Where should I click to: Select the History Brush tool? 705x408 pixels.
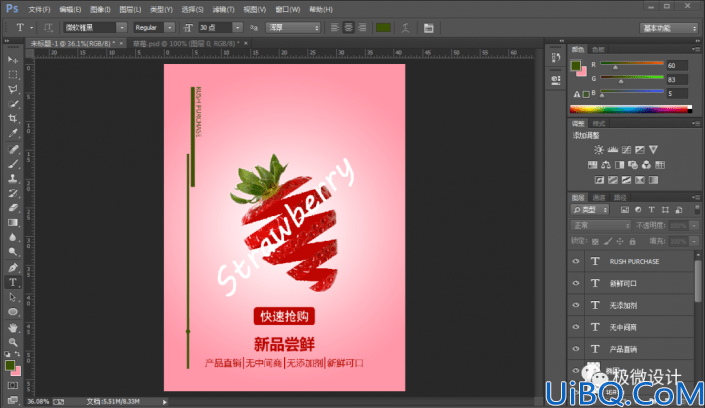point(13,193)
